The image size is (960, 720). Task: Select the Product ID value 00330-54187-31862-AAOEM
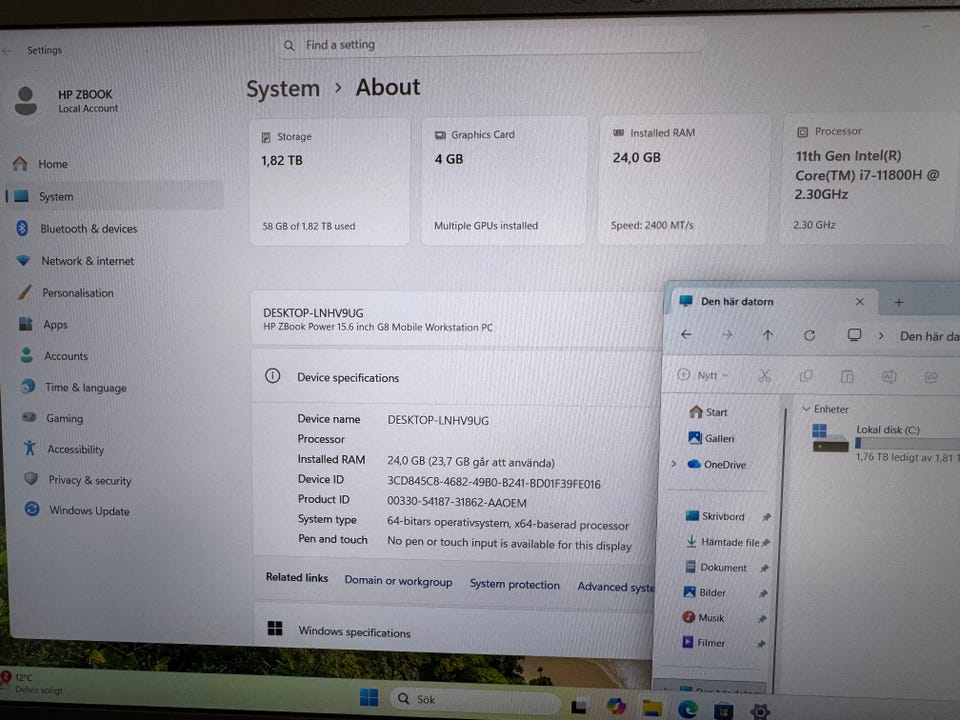pyautogui.click(x=456, y=502)
